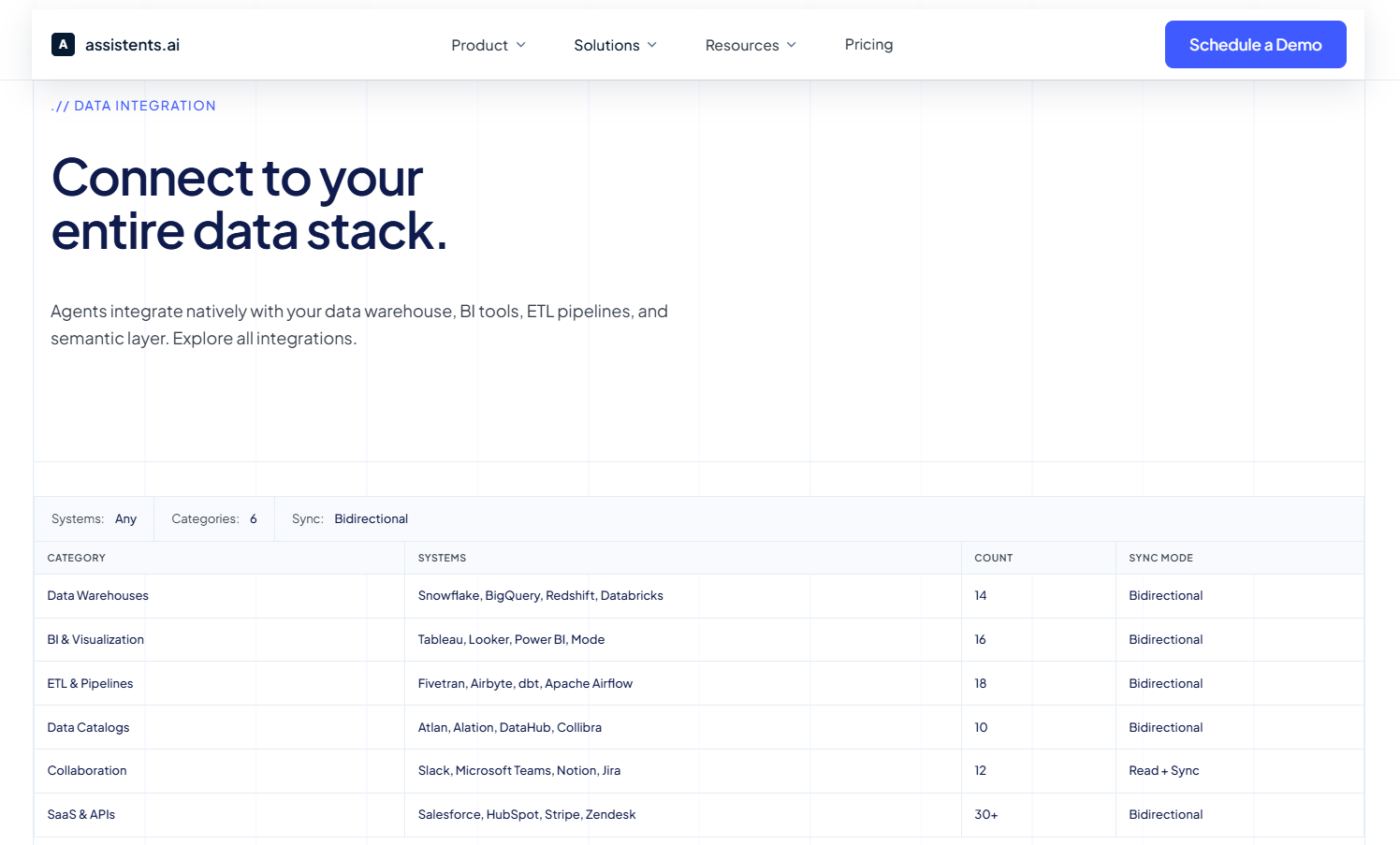This screenshot has width=1400, height=845.
Task: Click the count value 16
Action: [x=981, y=639]
